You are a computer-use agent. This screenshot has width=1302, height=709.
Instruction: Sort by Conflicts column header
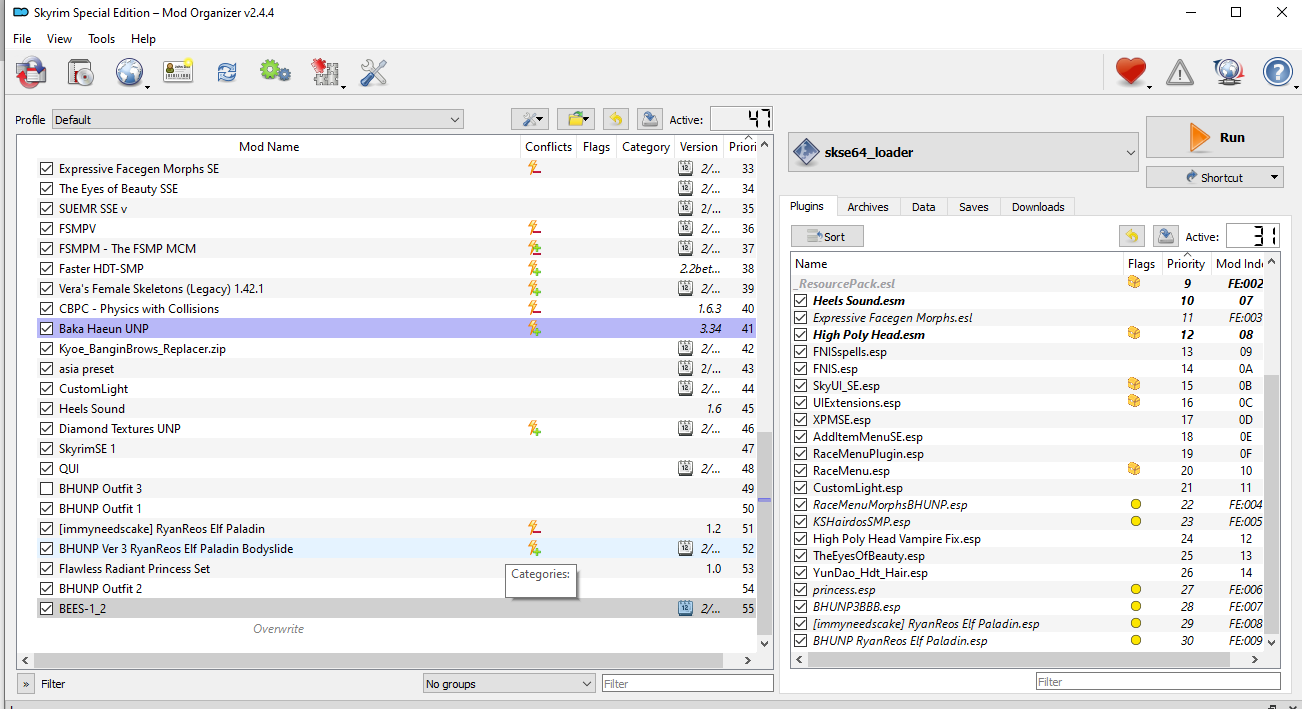click(x=549, y=147)
